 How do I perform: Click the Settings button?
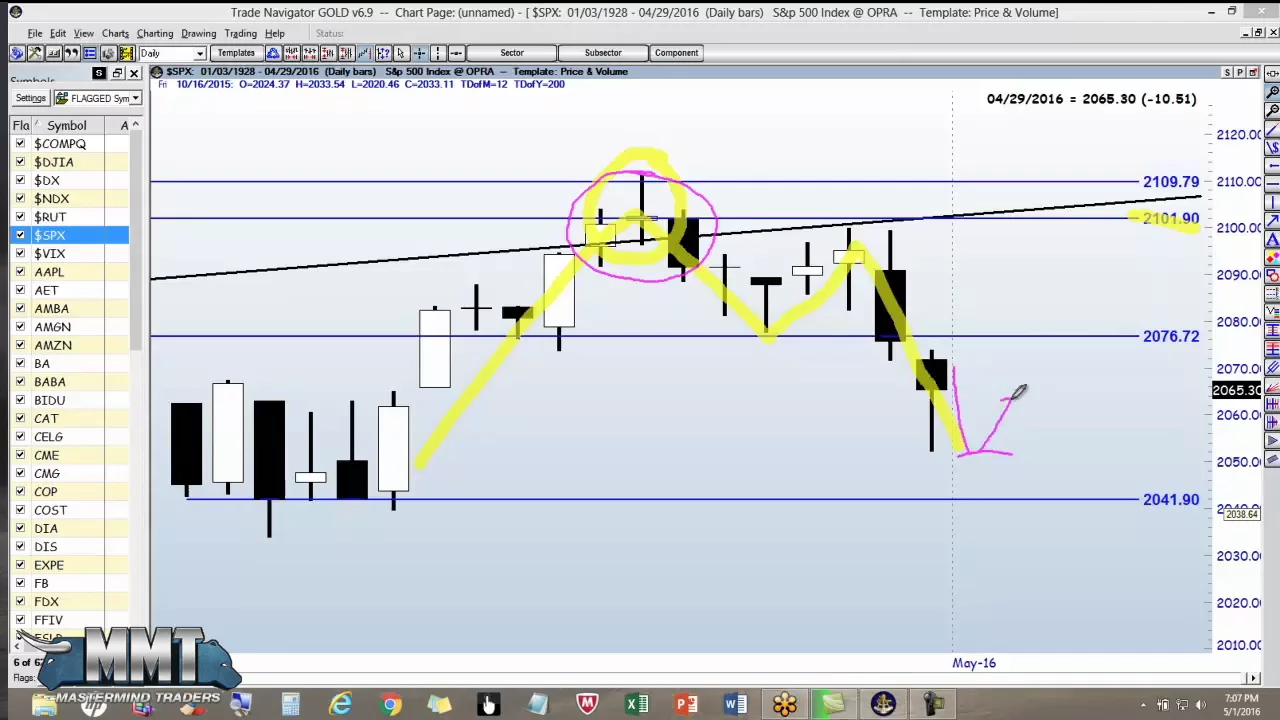pos(30,98)
